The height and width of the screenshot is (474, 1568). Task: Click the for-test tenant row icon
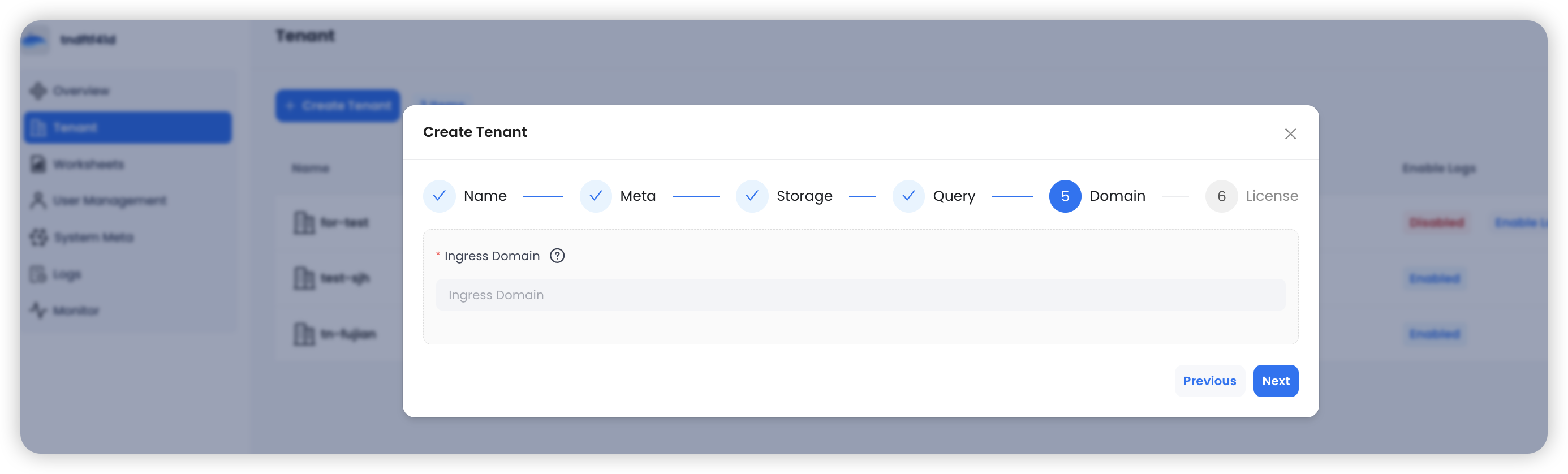(304, 223)
